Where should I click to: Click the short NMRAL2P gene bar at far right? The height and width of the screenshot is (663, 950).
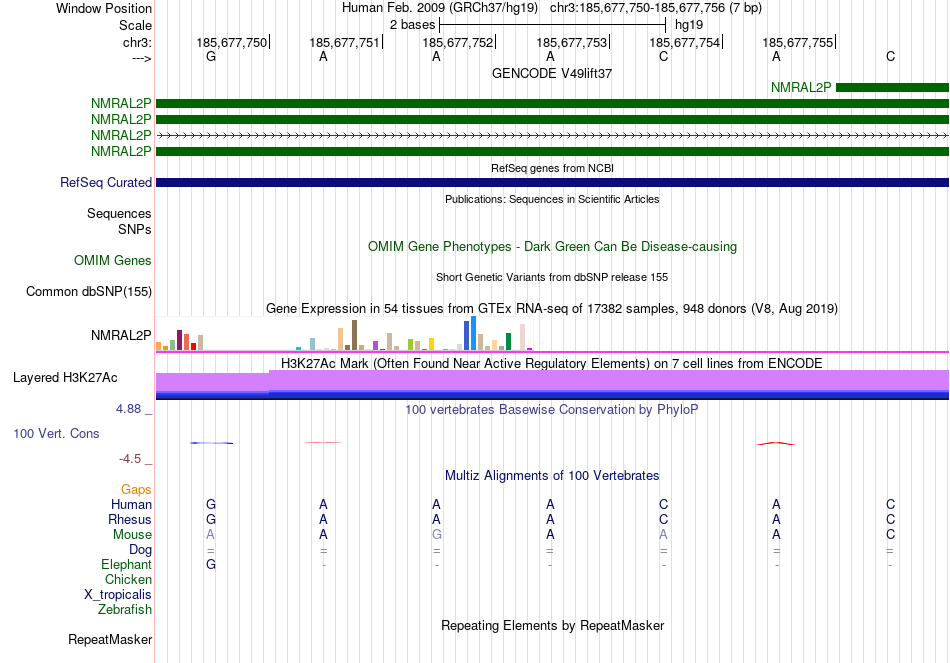[x=892, y=87]
